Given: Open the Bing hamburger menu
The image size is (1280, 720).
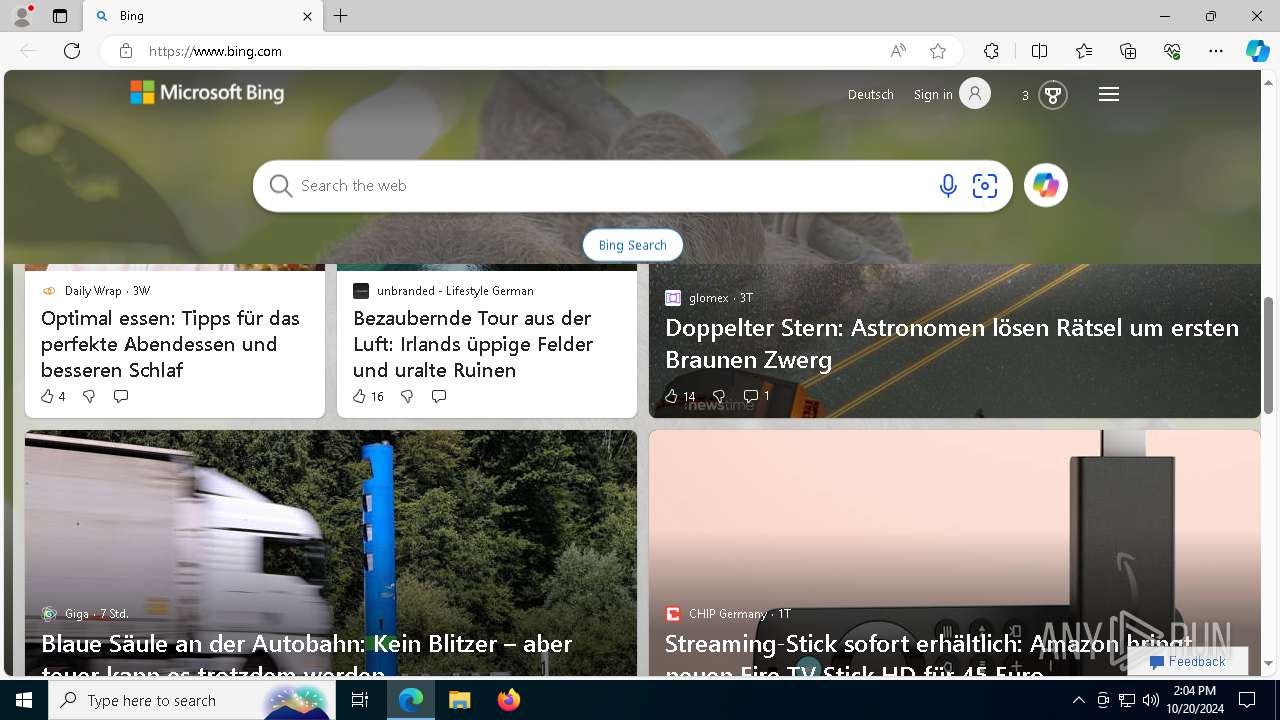Looking at the screenshot, I should (x=1109, y=94).
